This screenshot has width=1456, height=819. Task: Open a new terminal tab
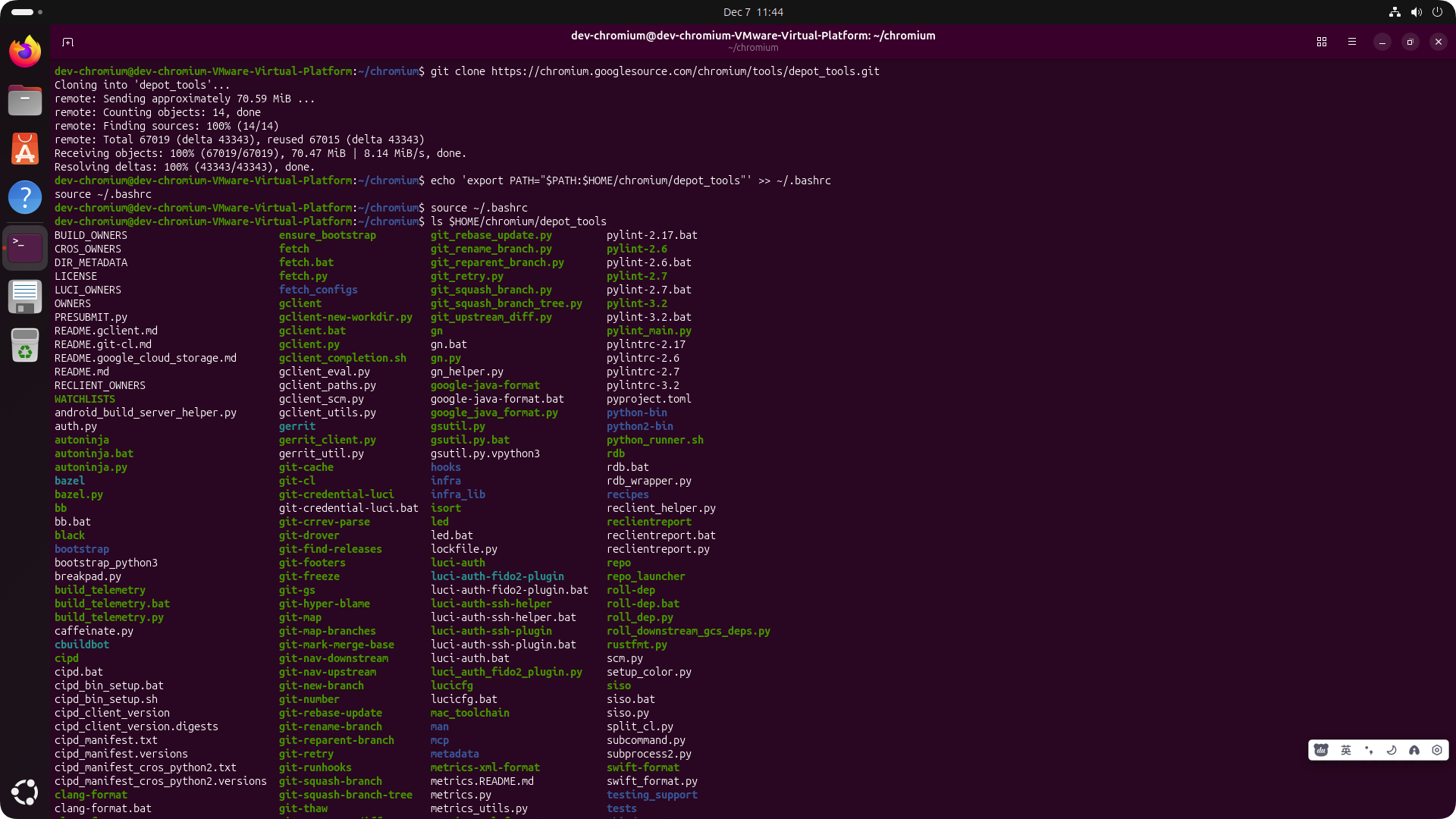(67, 42)
